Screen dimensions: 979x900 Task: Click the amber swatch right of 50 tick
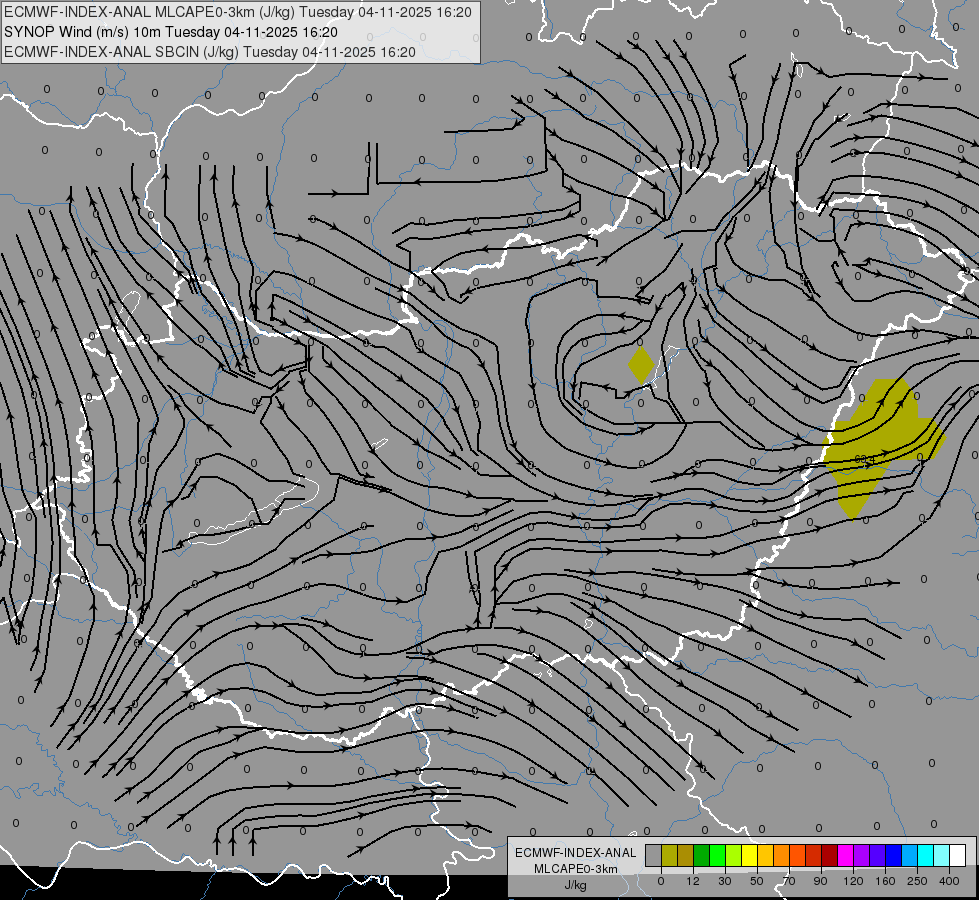pos(765,855)
